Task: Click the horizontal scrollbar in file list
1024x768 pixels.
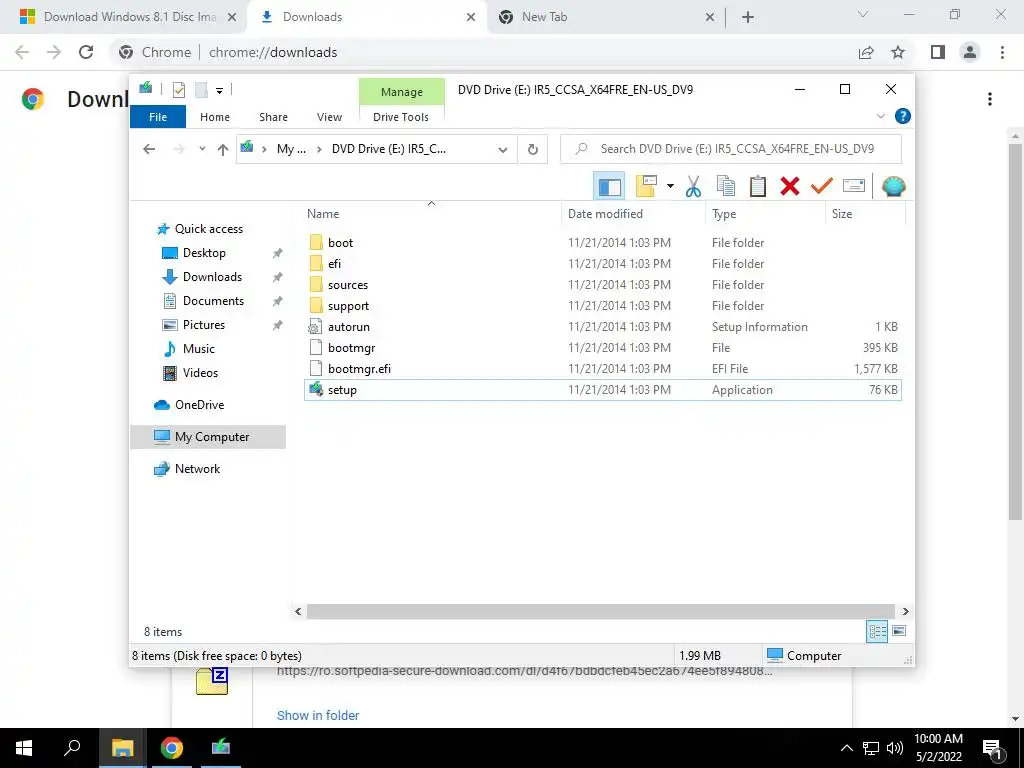Action: click(x=600, y=611)
